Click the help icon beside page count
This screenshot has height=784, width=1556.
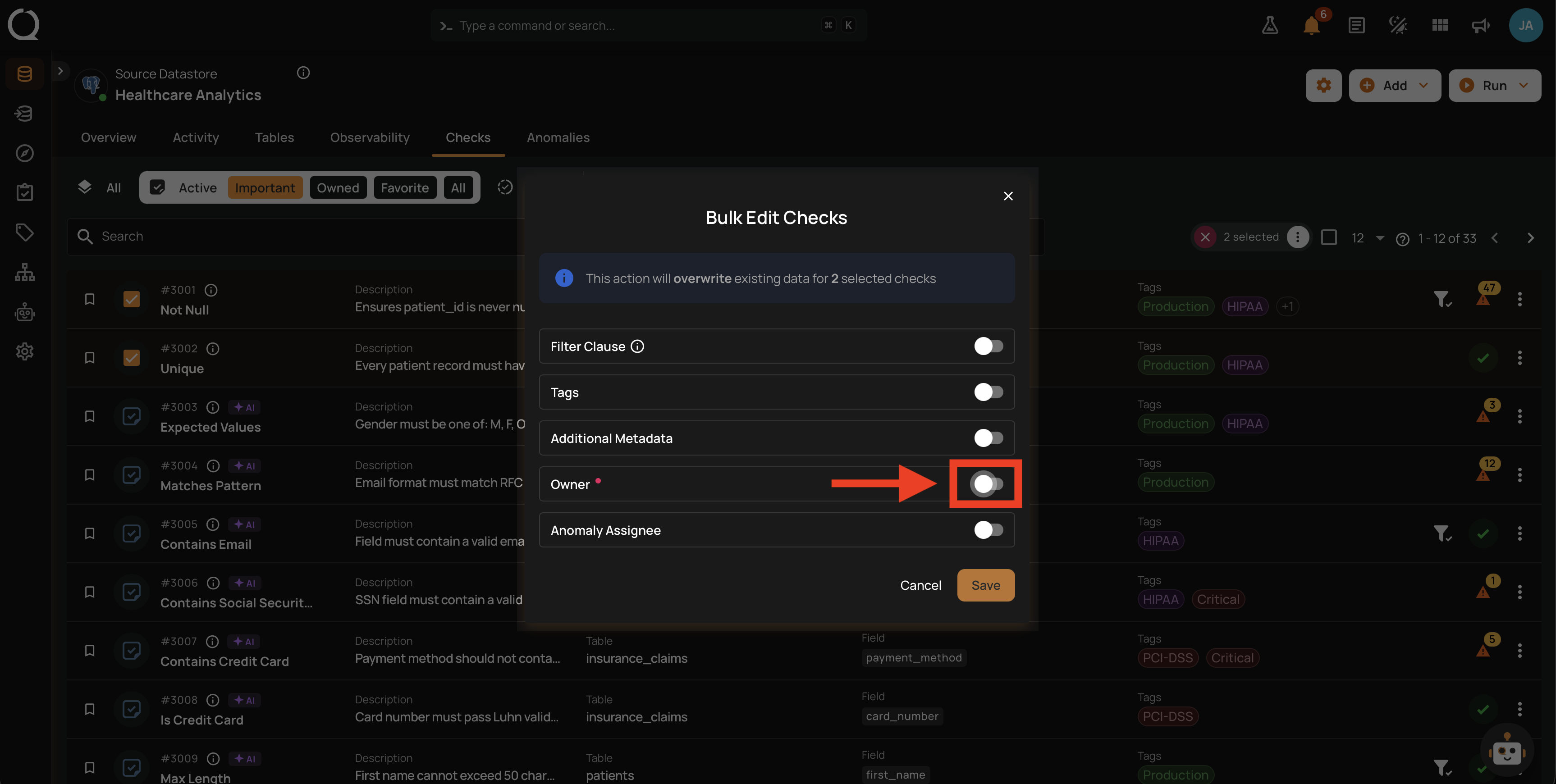point(1402,239)
